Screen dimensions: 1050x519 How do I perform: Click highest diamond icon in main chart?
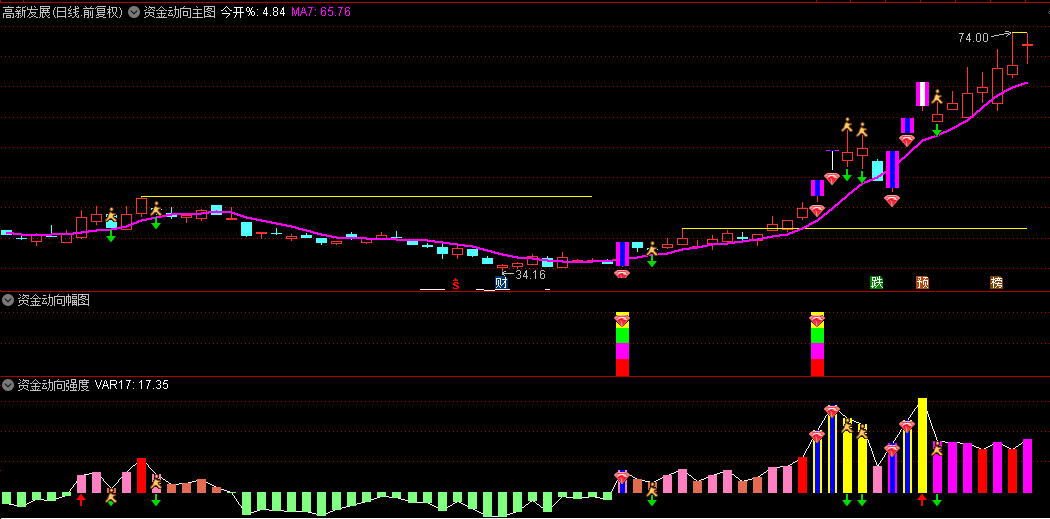pyautogui.click(x=907, y=141)
